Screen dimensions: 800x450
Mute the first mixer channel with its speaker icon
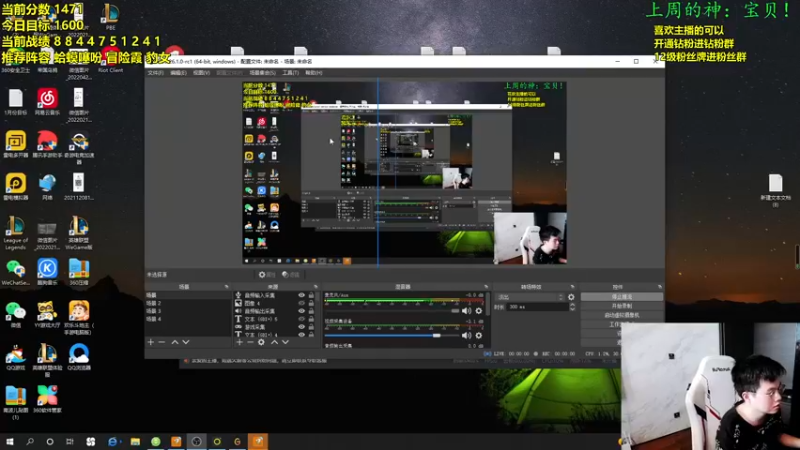[x=466, y=310]
